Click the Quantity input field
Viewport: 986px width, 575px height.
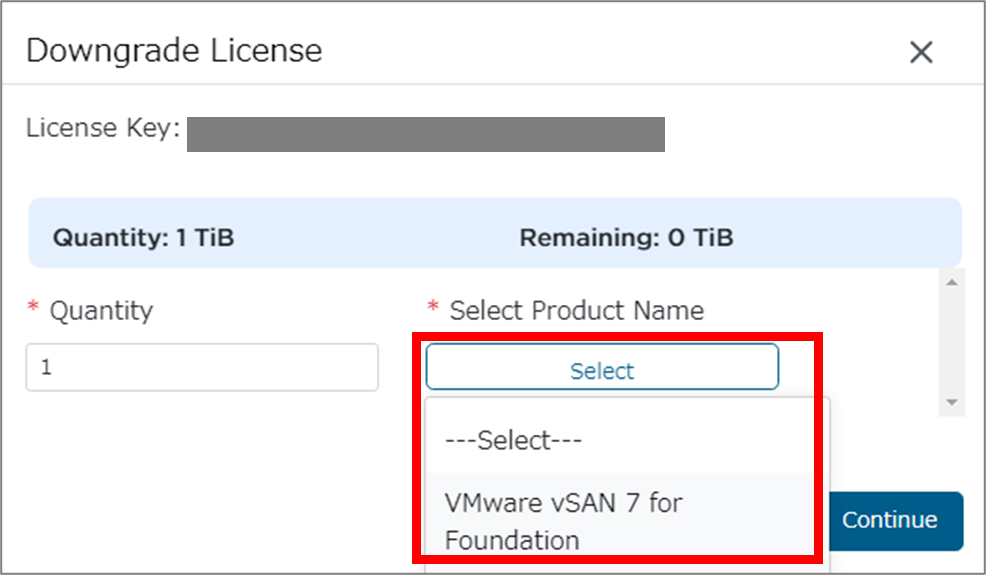202,367
